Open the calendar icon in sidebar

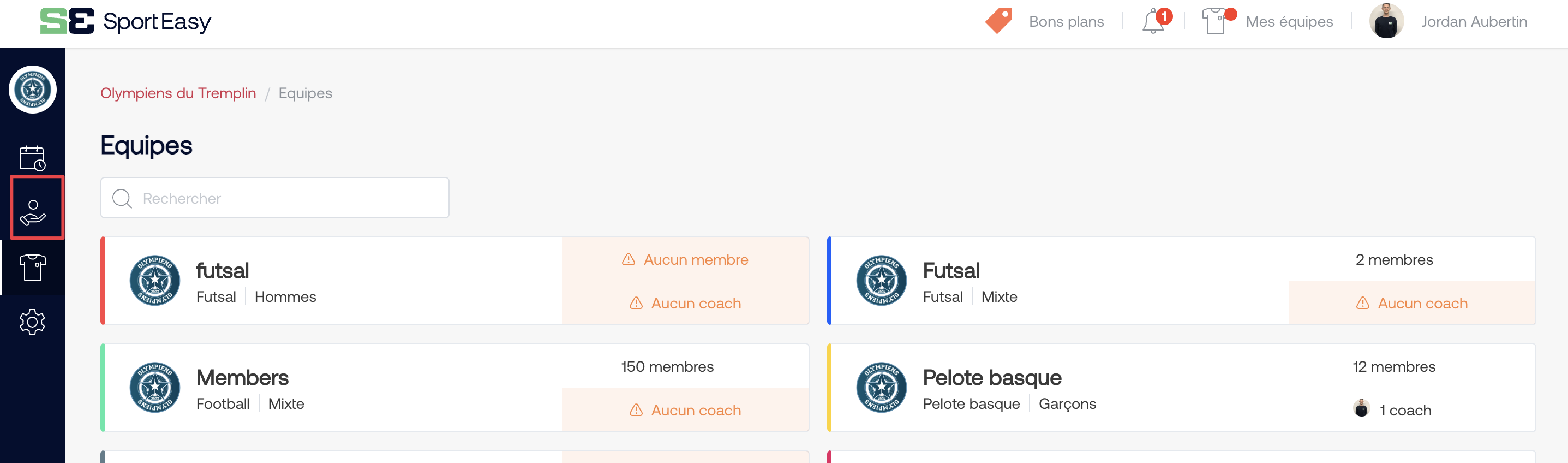pyautogui.click(x=32, y=158)
